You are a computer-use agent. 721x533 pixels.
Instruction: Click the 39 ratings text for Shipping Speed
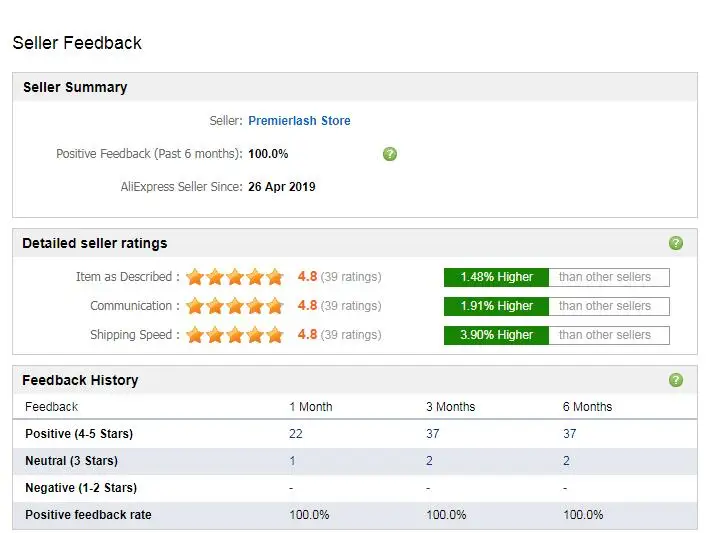[351, 334]
